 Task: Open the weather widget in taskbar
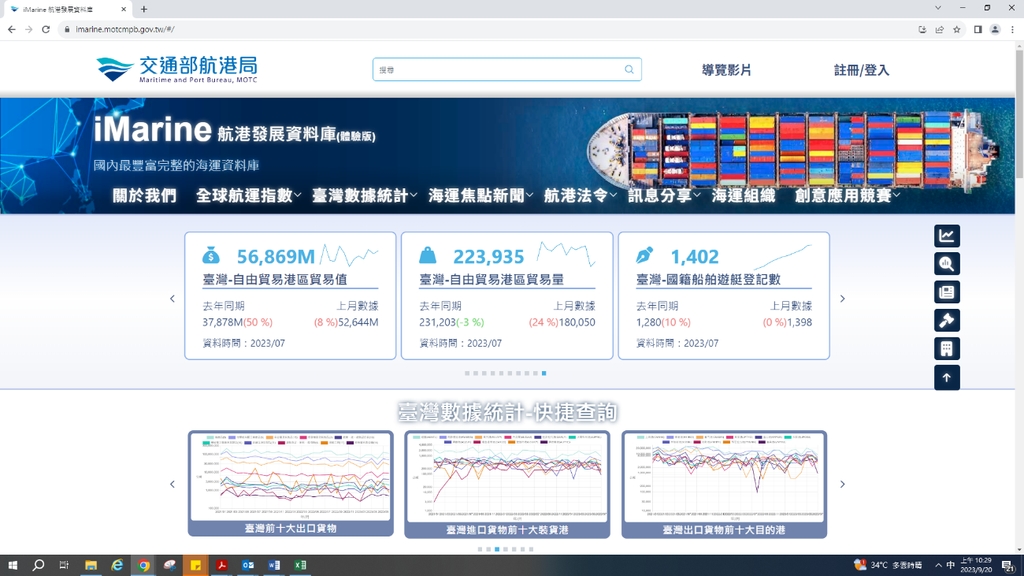click(888, 565)
